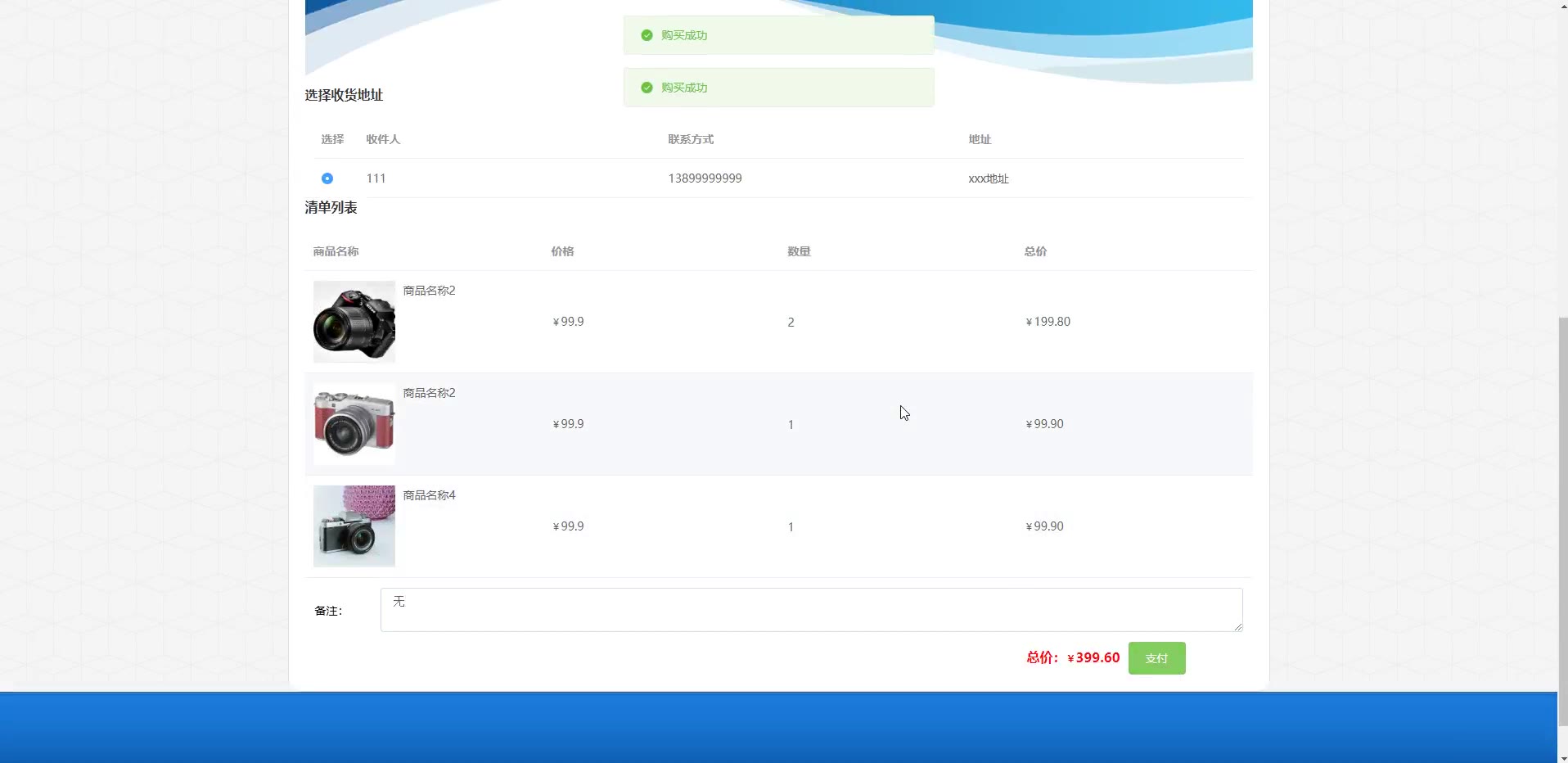Open the black DSLR camera thumbnail
Image resolution: width=1568 pixels, height=763 pixels.
(x=354, y=322)
